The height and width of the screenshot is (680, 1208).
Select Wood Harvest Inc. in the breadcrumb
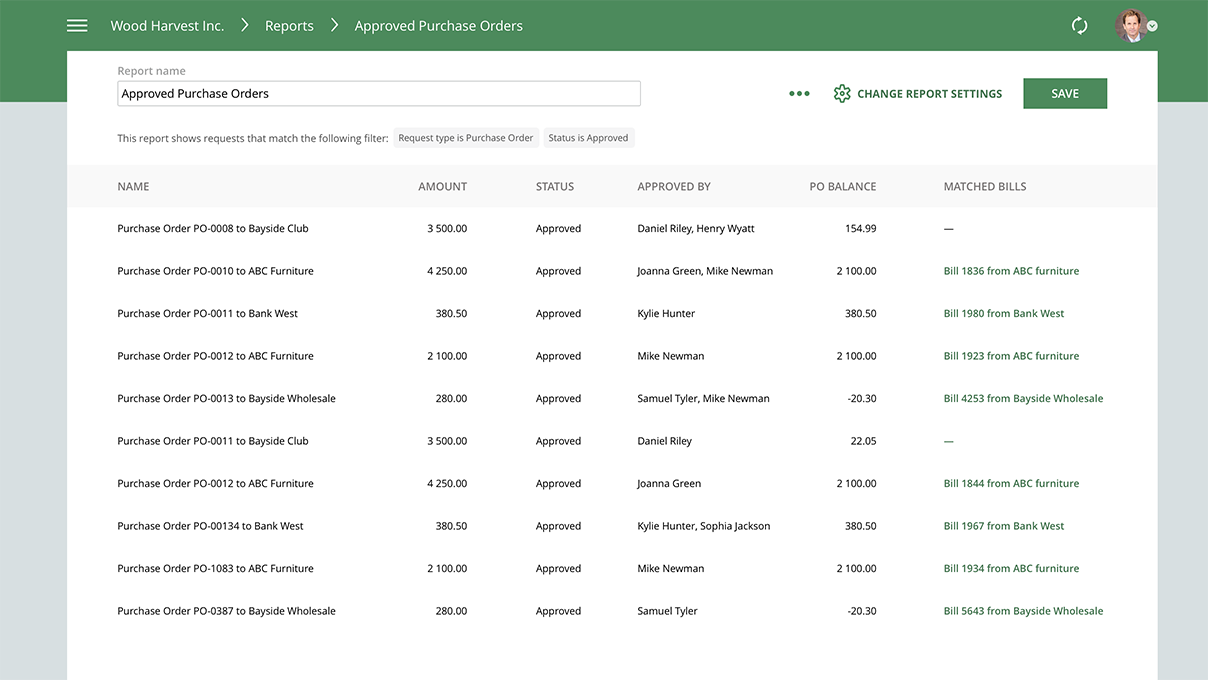167,25
